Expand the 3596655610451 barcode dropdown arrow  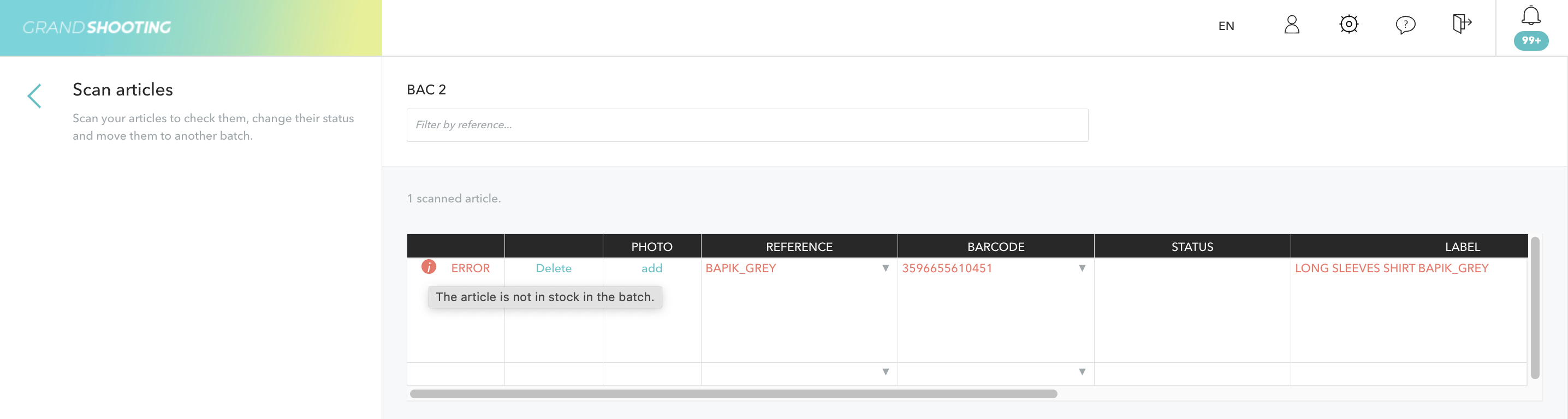(1082, 268)
